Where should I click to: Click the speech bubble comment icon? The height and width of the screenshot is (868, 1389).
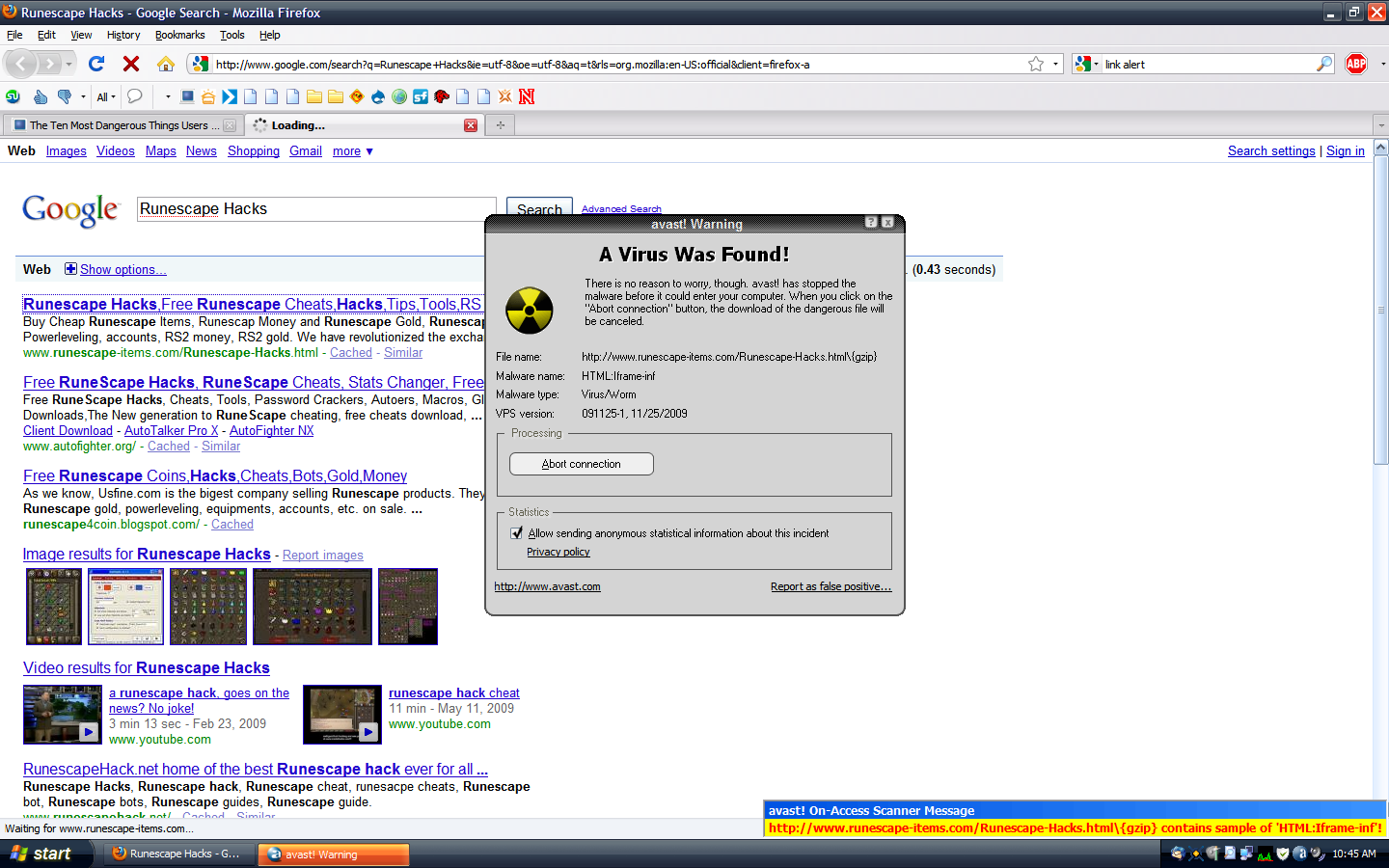[135, 96]
